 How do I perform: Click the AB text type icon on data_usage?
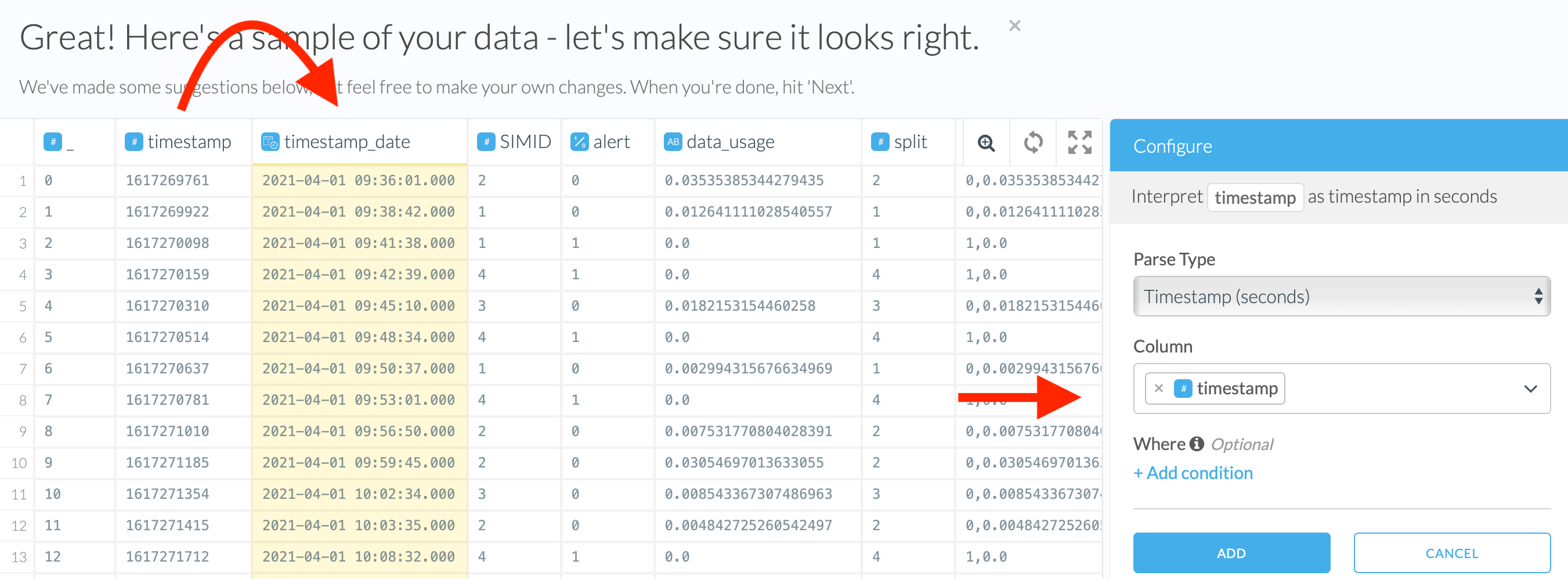(672, 142)
